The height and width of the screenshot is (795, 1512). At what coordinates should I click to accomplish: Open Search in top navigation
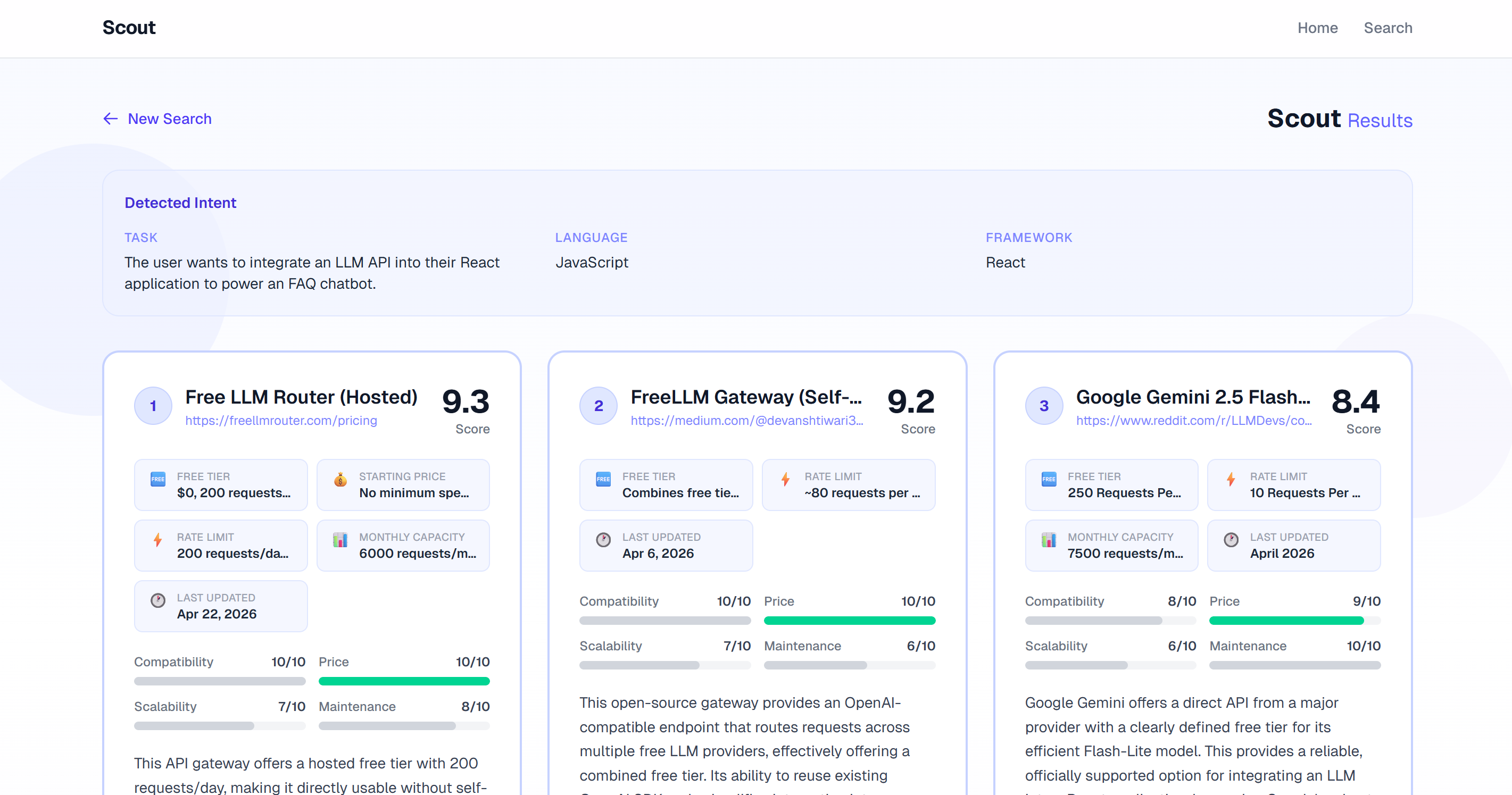point(1388,28)
